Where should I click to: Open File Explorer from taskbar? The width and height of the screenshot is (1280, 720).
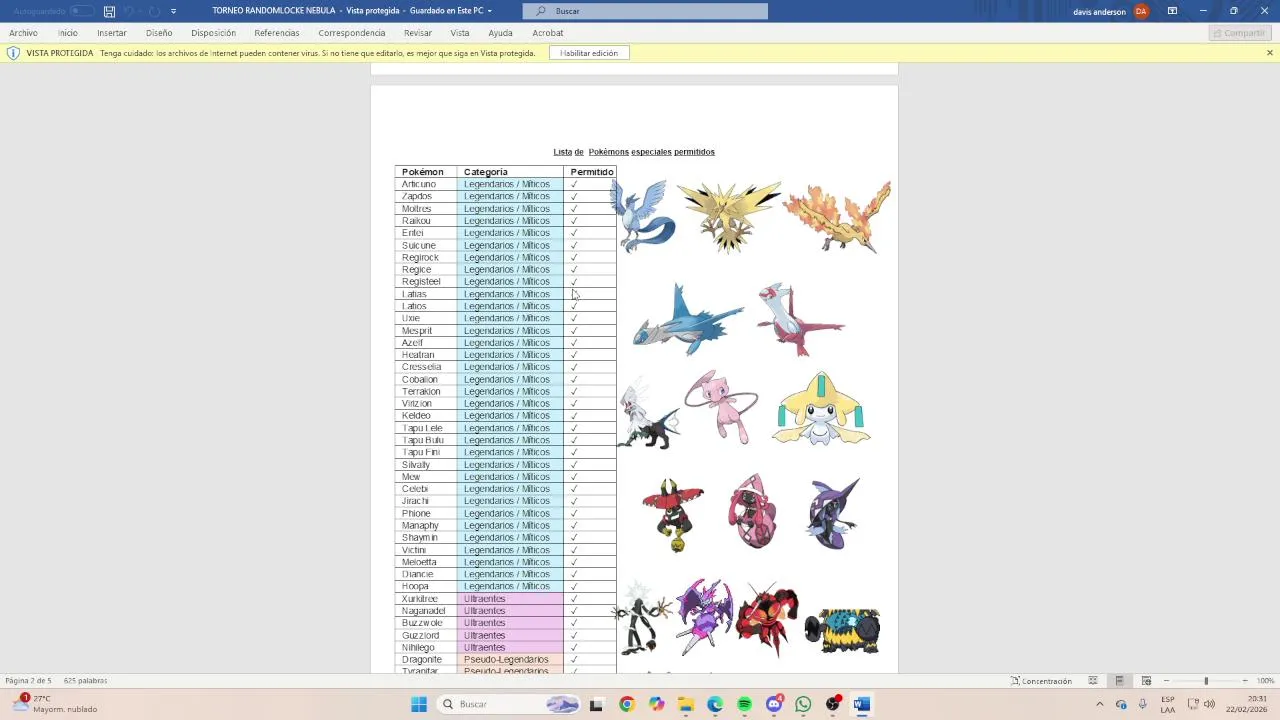685,704
